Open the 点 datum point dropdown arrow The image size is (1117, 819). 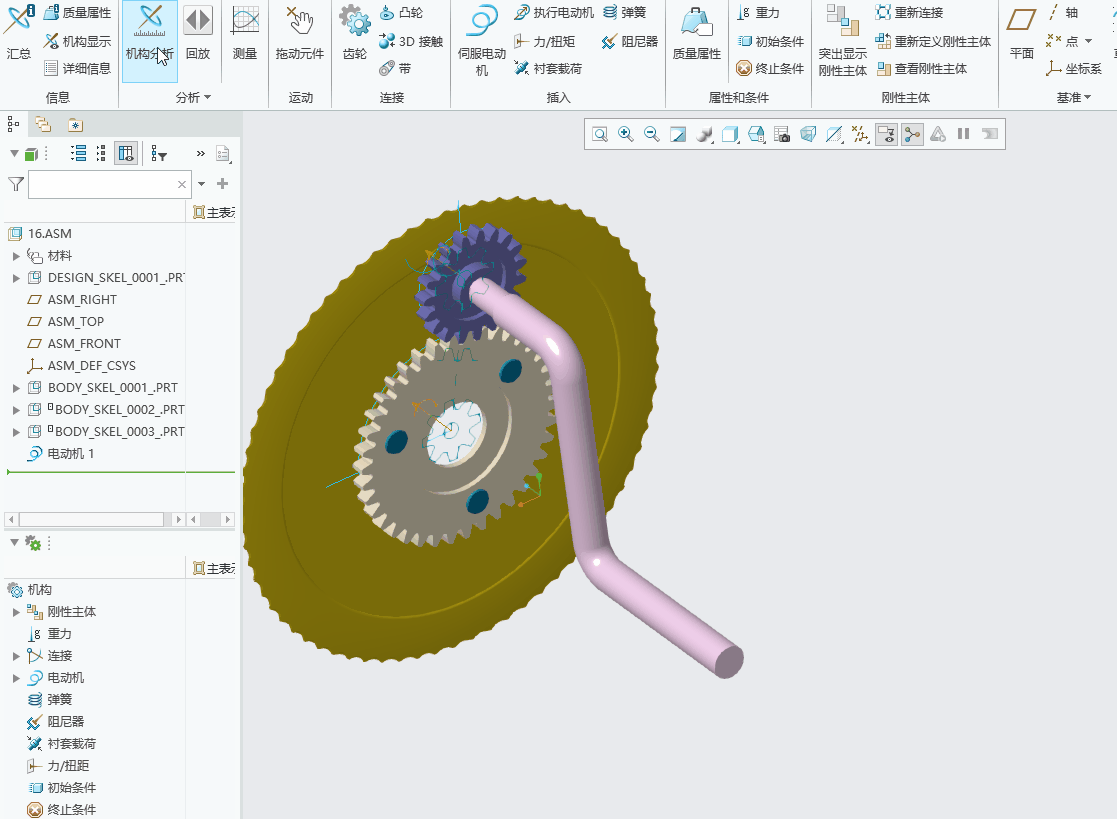1088,41
